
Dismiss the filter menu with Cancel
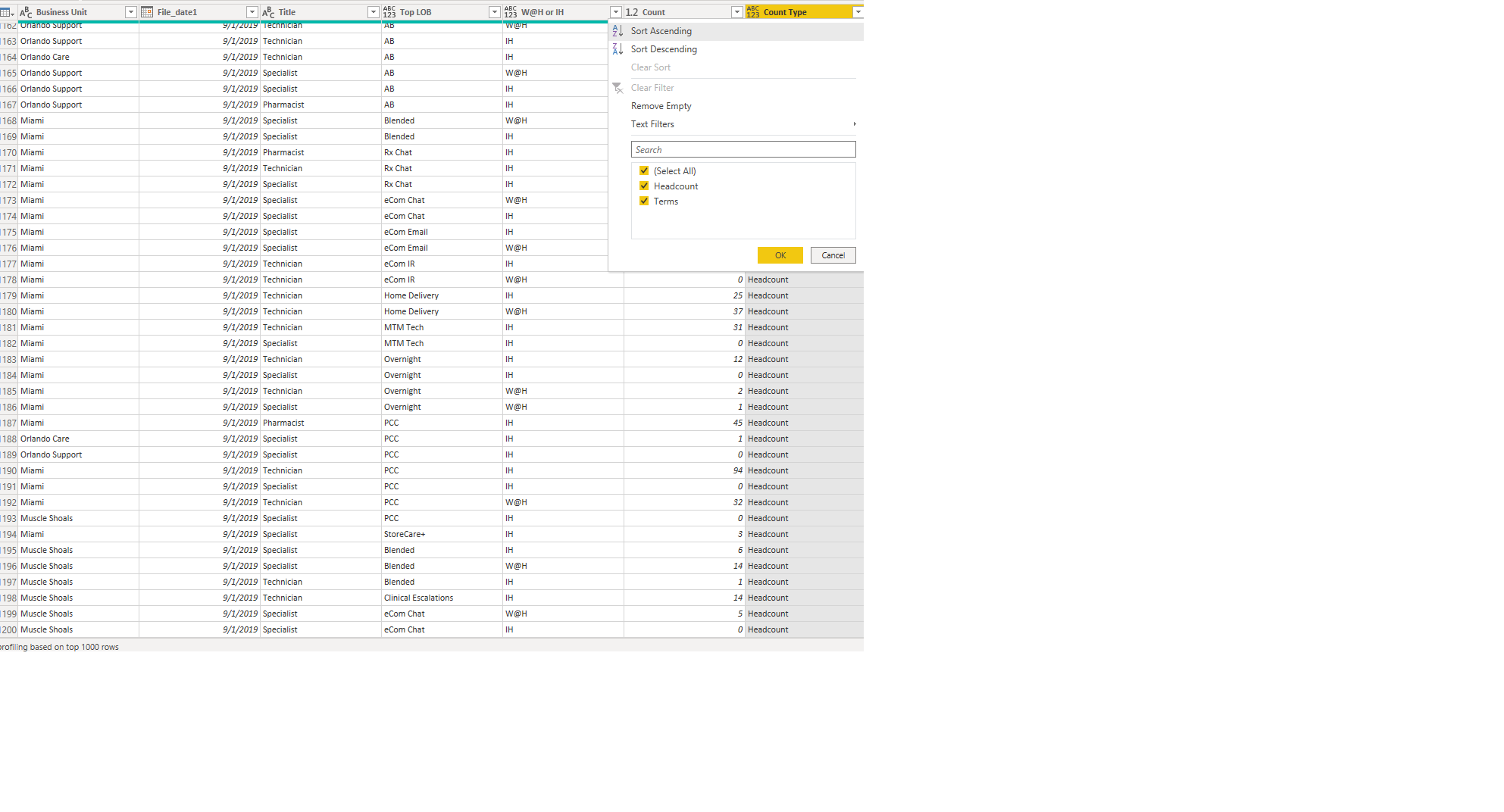point(833,255)
